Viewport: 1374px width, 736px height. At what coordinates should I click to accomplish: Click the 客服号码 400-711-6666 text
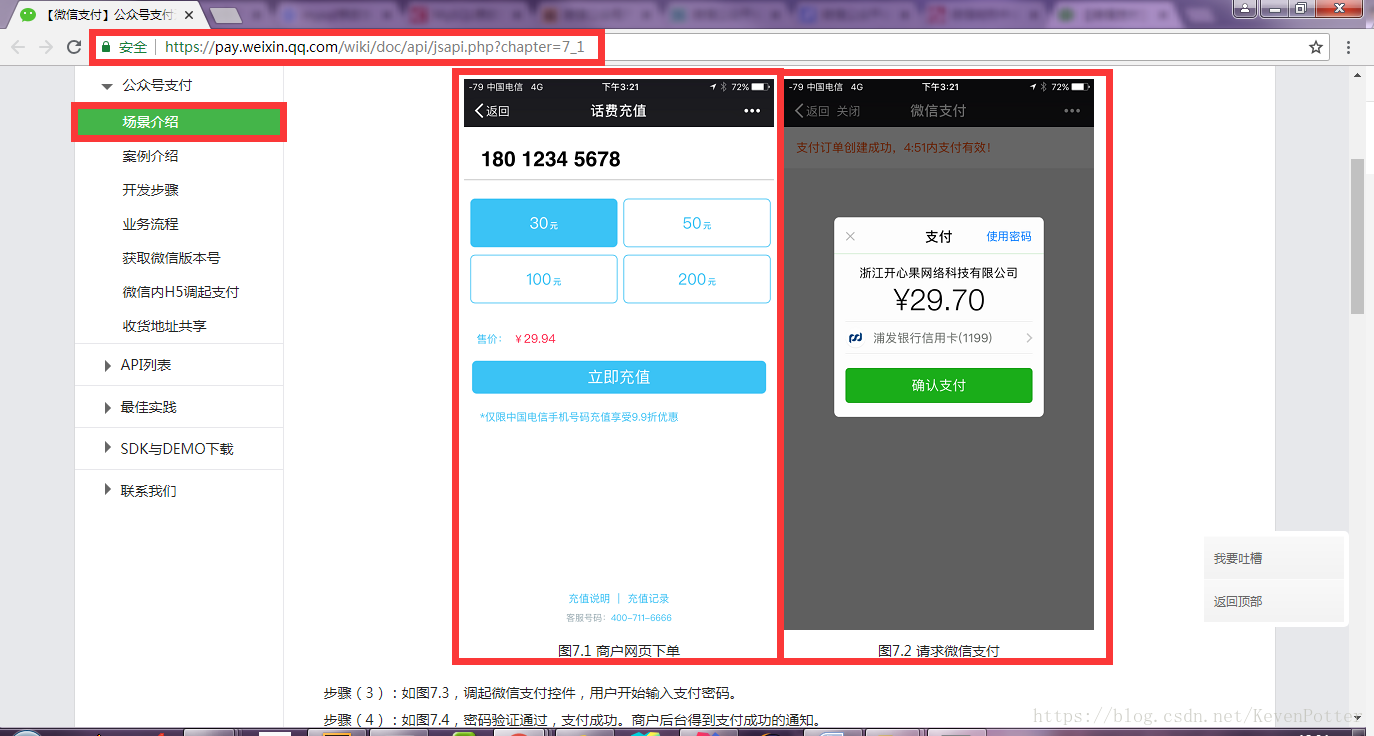(619, 618)
